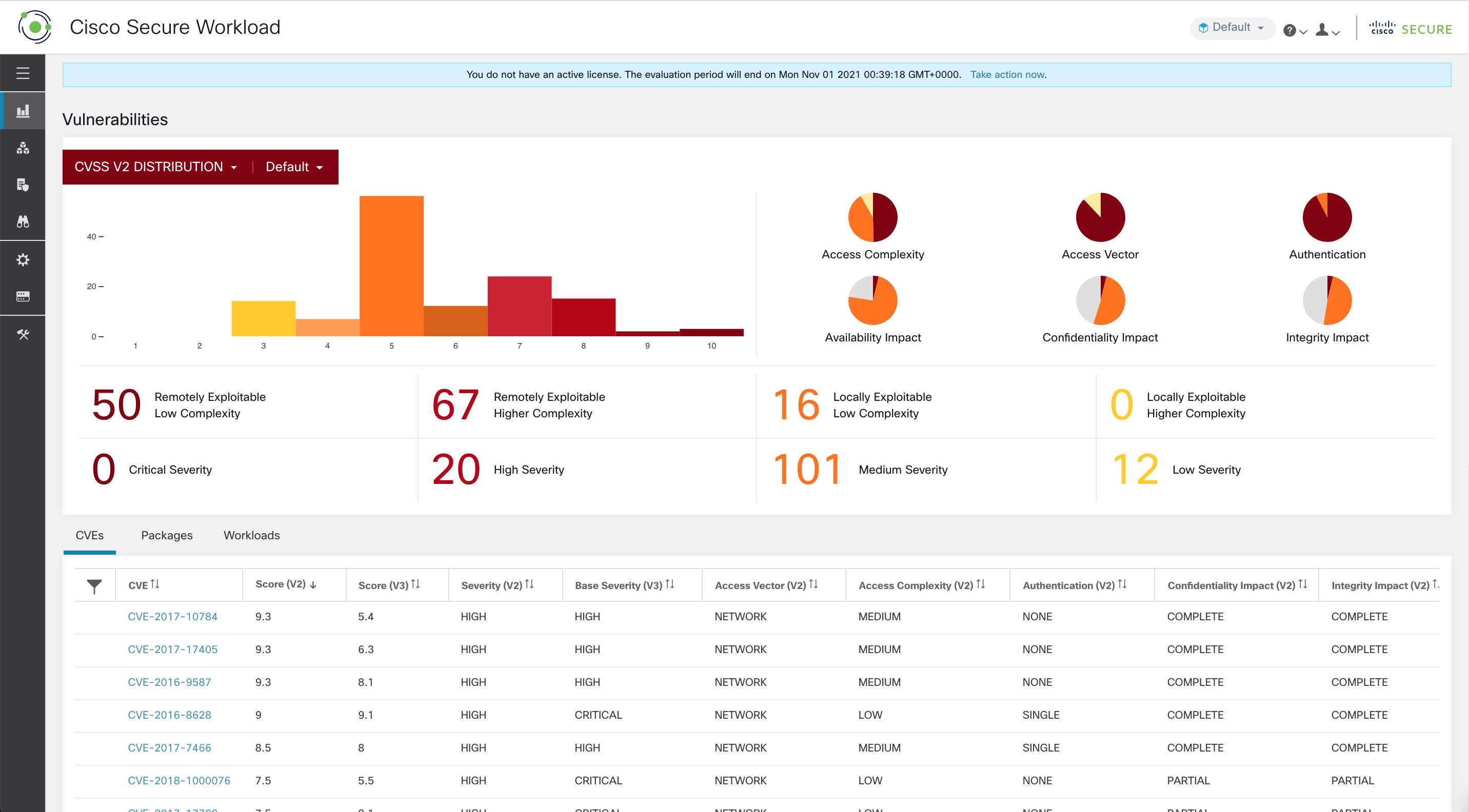Open the hamburger navigation menu

(x=23, y=73)
